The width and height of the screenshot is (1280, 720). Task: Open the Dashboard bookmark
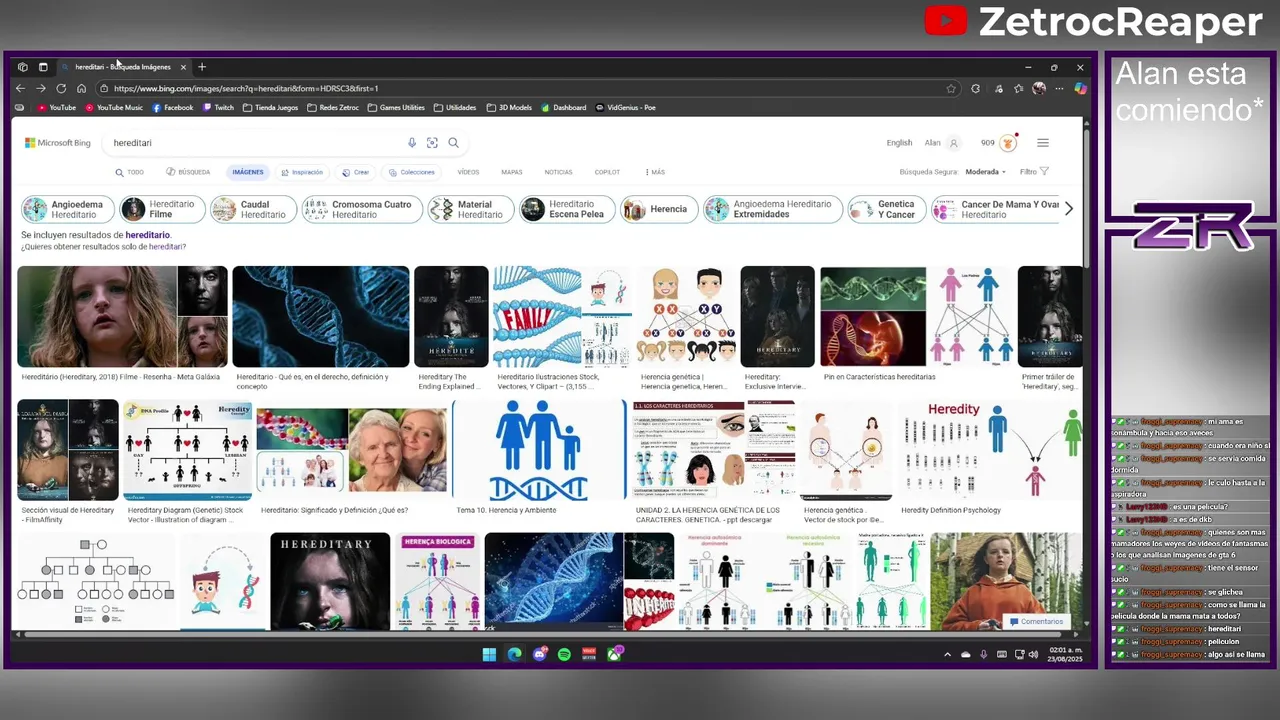tap(564, 108)
